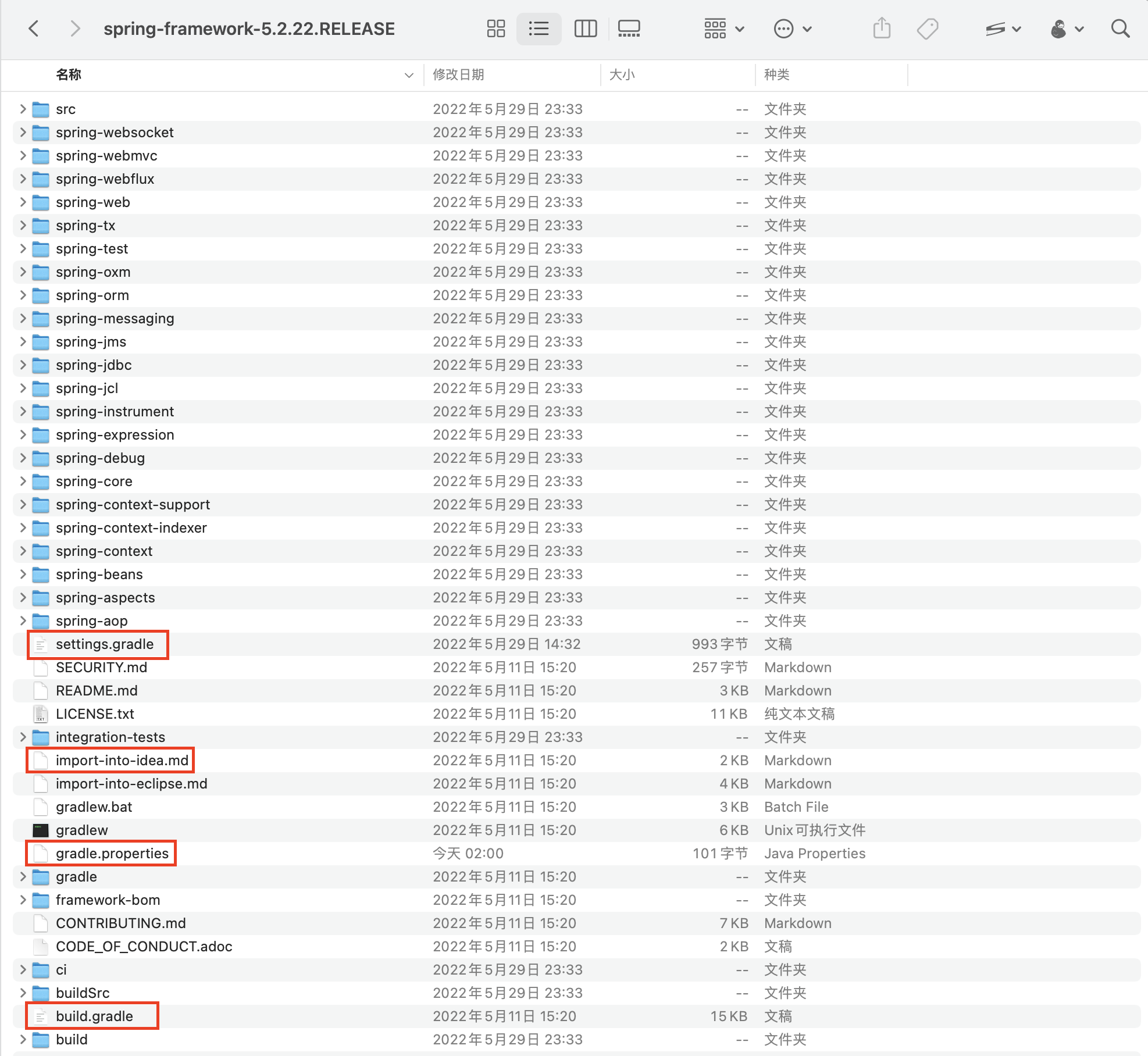This screenshot has width=1148, height=1056.
Task: Select the spring-debug folder name
Action: [100, 458]
